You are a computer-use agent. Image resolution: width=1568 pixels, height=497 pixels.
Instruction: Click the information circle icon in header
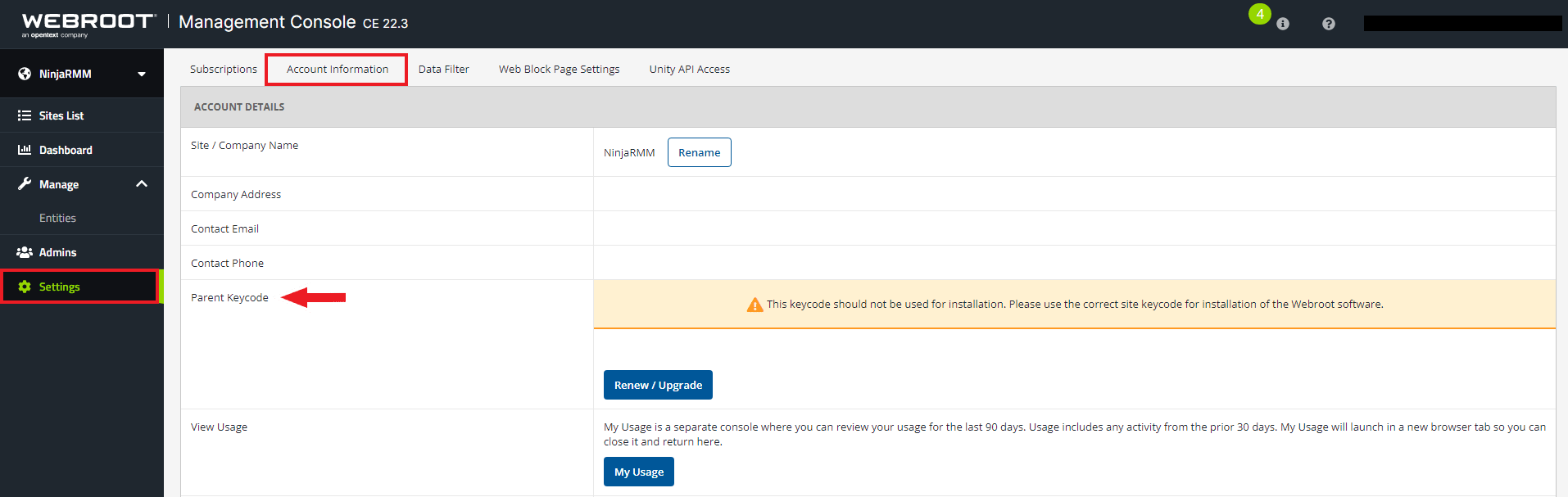pyautogui.click(x=1283, y=24)
